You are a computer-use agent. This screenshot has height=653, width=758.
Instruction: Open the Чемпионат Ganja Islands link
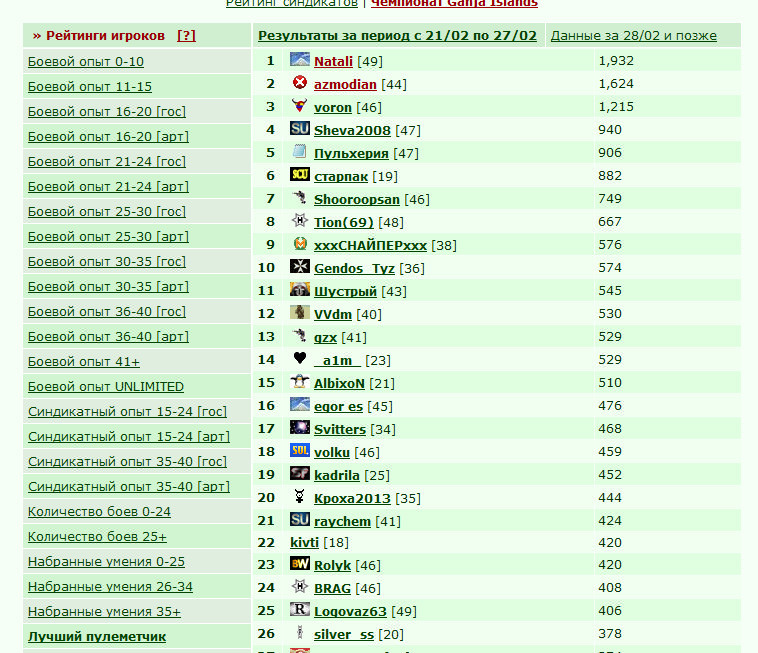click(x=454, y=3)
